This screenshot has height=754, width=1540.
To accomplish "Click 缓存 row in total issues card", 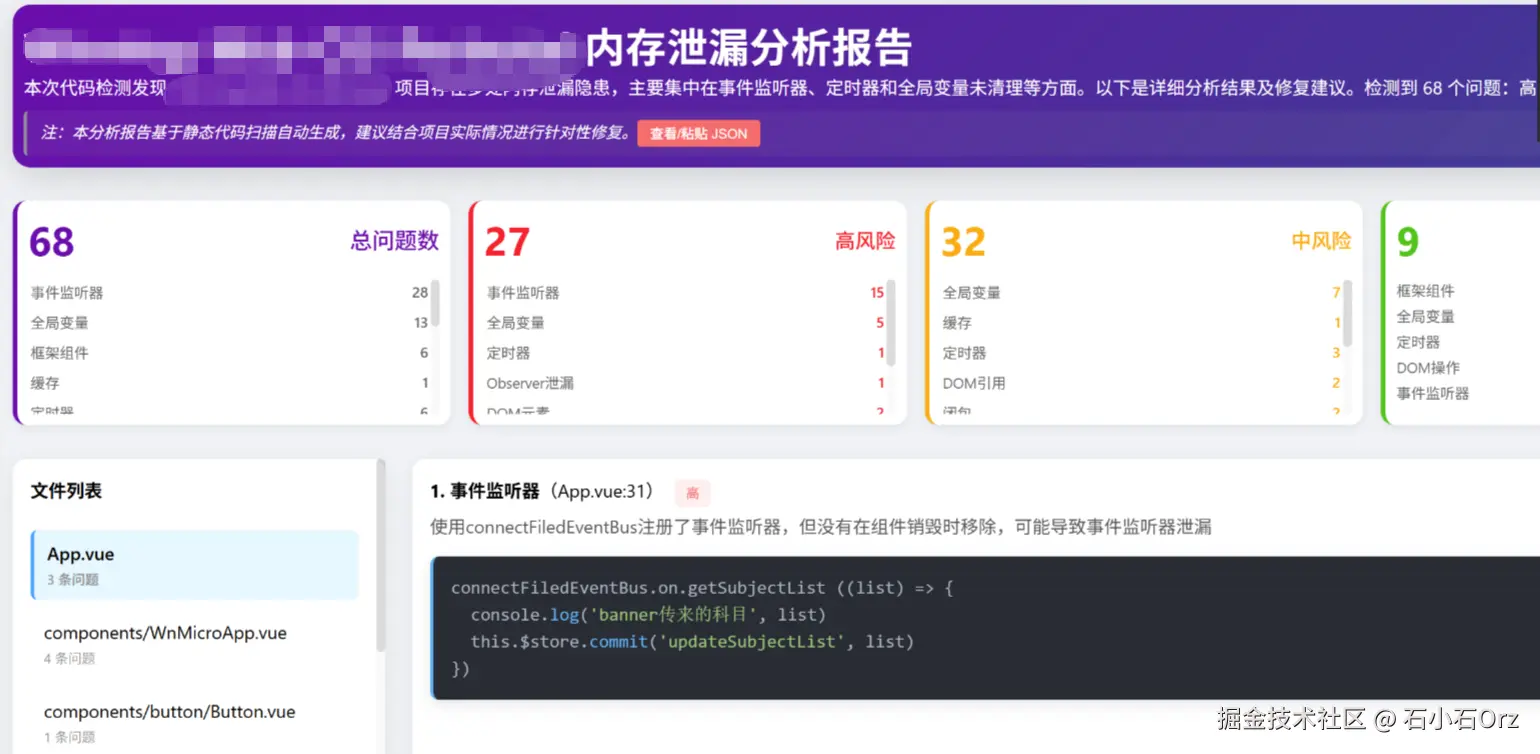I will point(229,383).
